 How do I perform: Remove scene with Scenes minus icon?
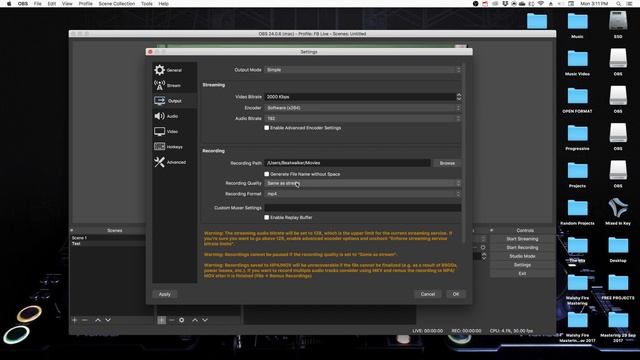[x=85, y=320]
